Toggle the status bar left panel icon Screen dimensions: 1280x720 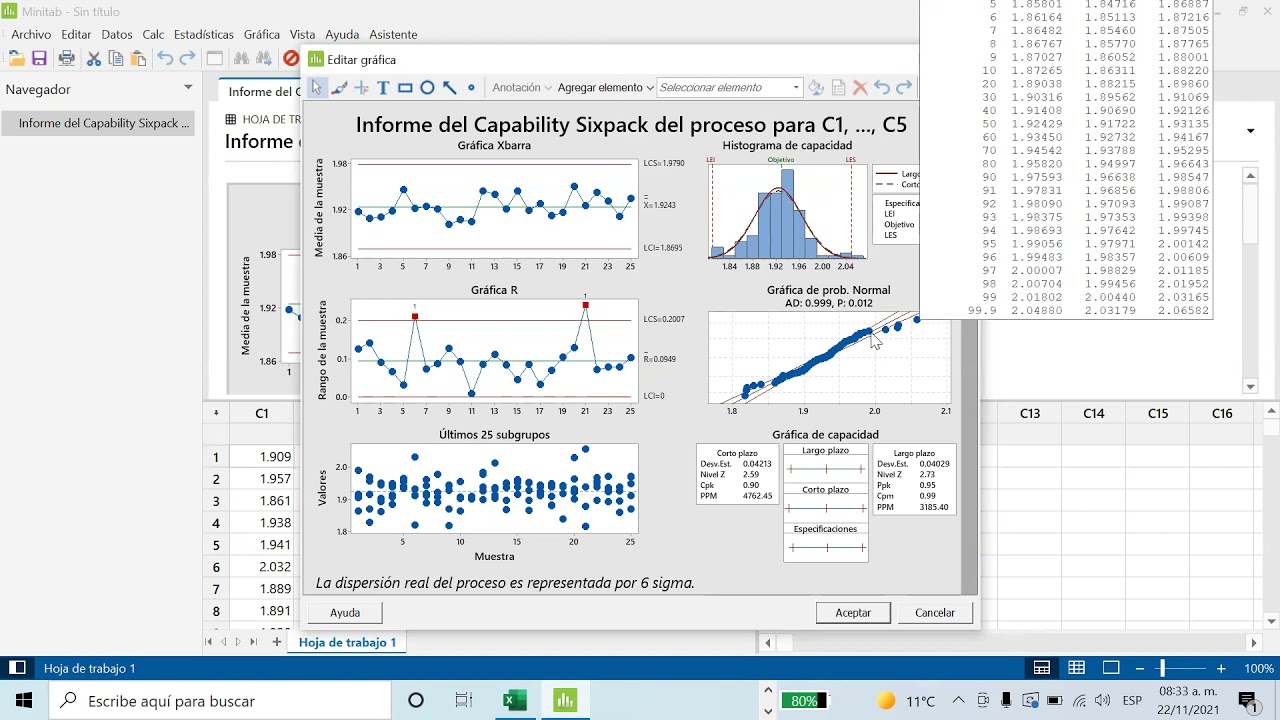(17, 668)
